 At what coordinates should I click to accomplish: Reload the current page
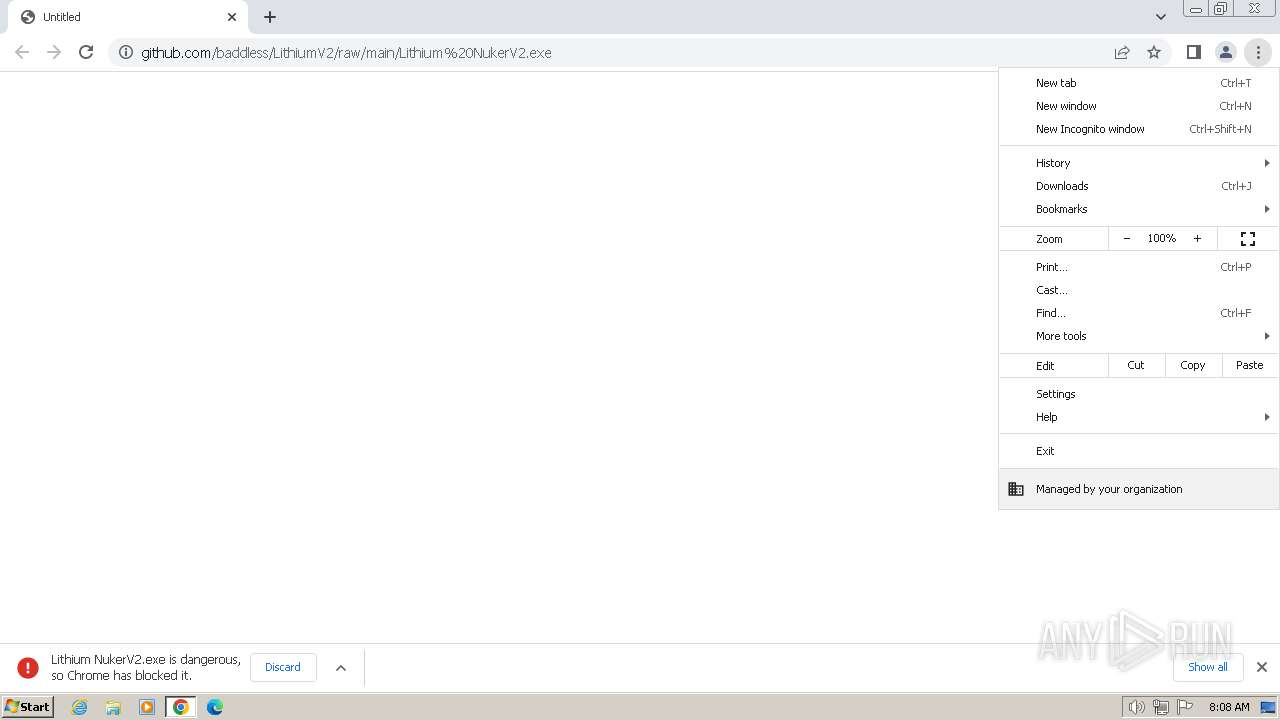[86, 52]
